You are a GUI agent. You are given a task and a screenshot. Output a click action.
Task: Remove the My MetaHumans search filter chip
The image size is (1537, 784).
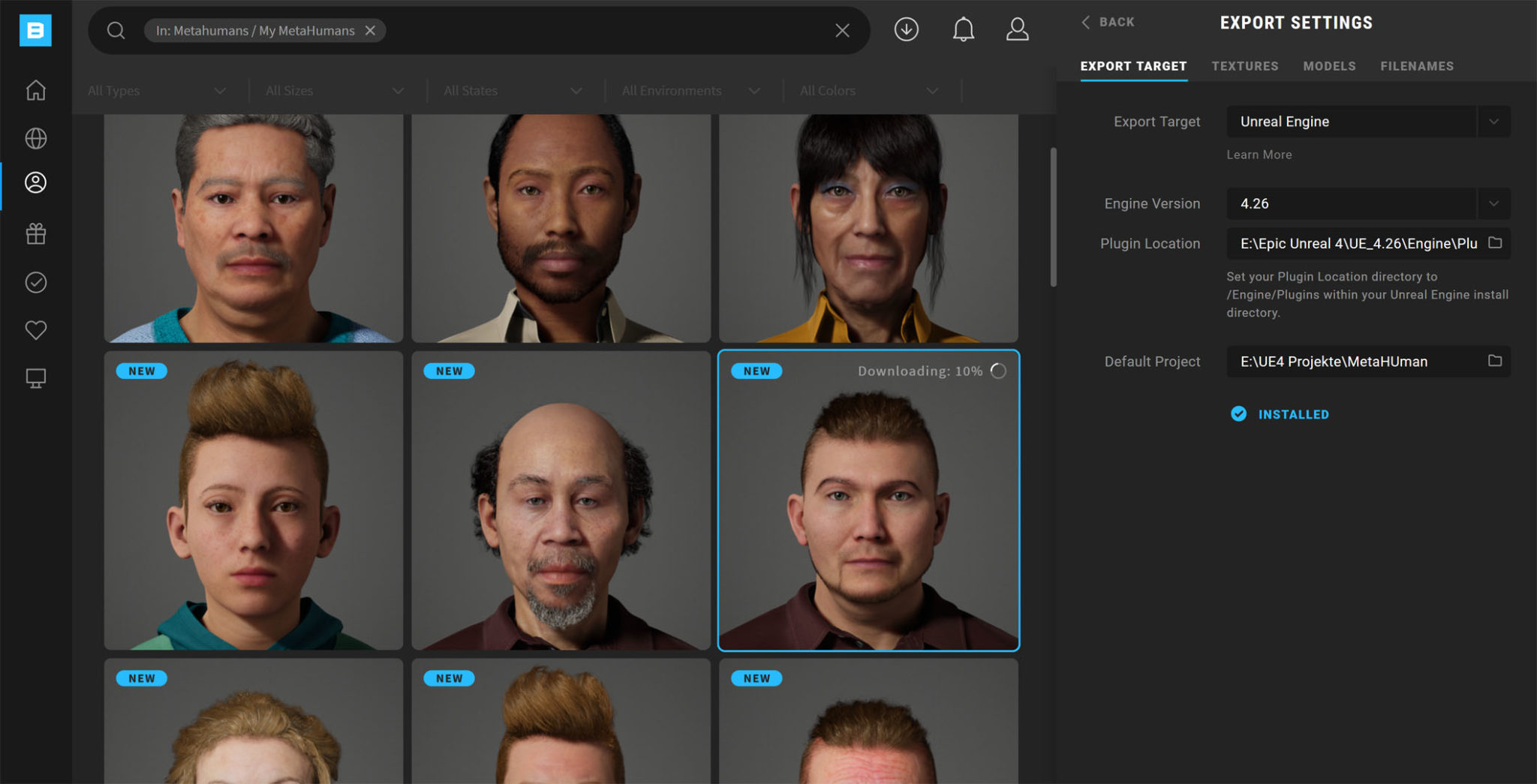click(x=369, y=31)
